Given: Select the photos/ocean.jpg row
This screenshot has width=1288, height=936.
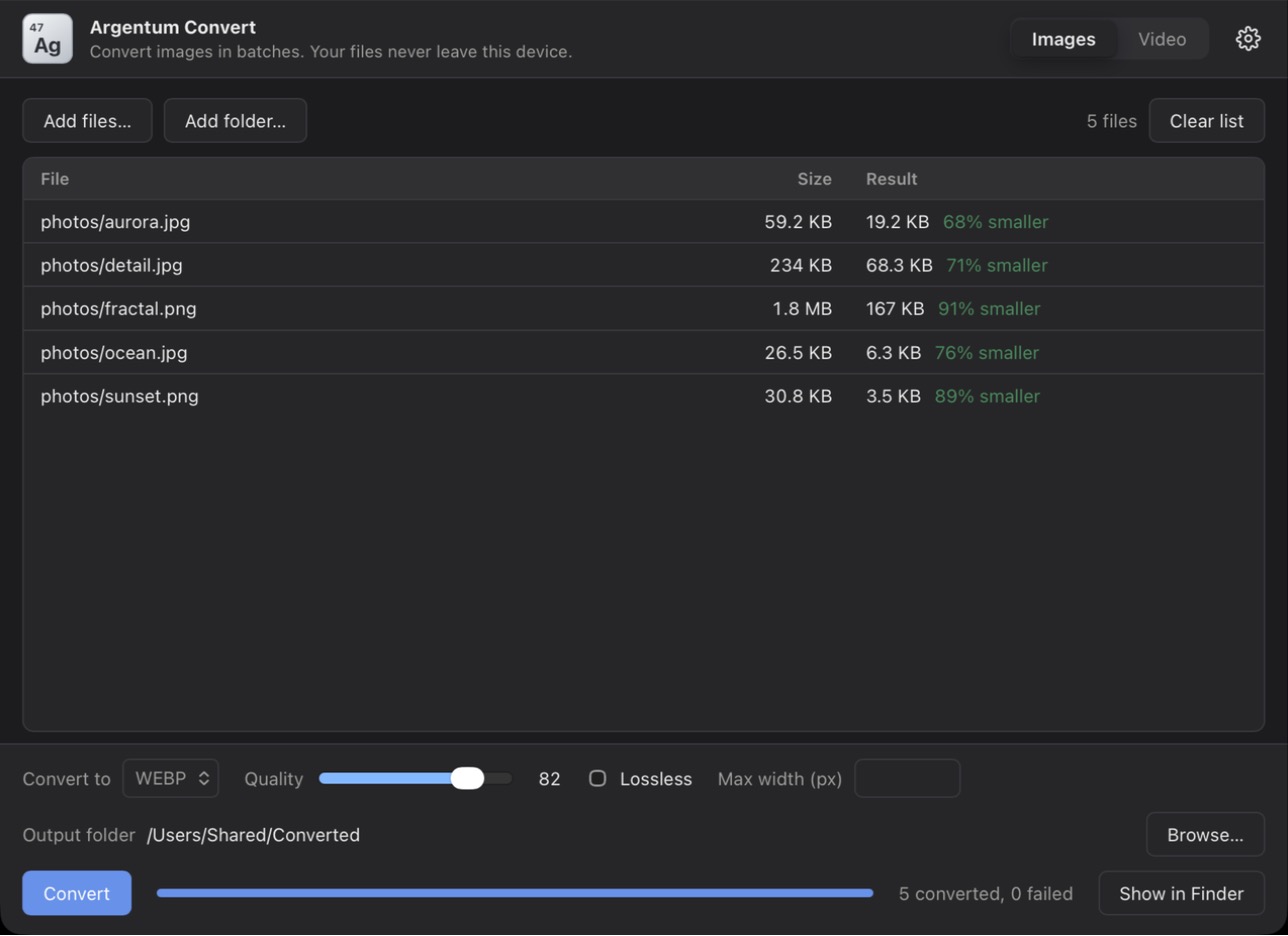Looking at the screenshot, I should [x=644, y=353].
